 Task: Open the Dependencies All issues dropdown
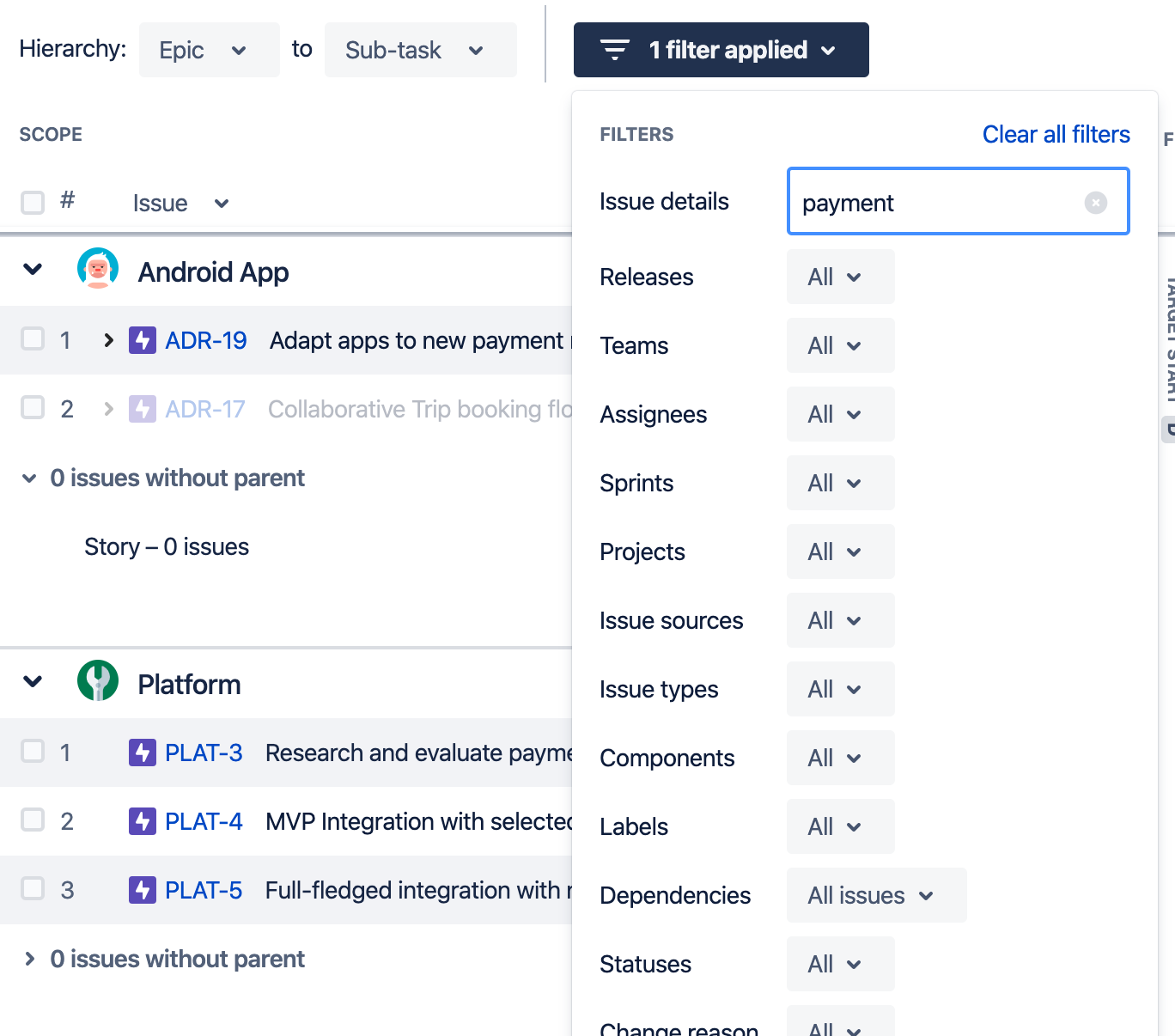click(877, 895)
